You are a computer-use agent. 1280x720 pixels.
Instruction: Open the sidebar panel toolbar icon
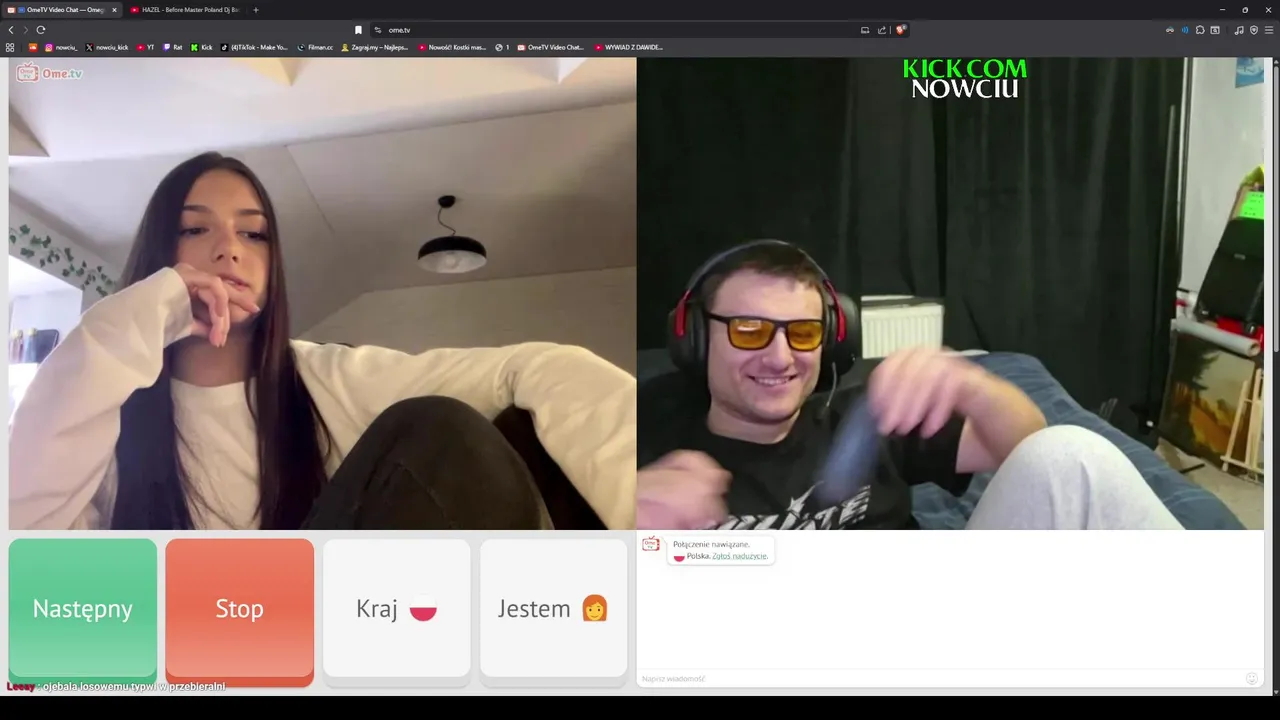click(x=1215, y=30)
